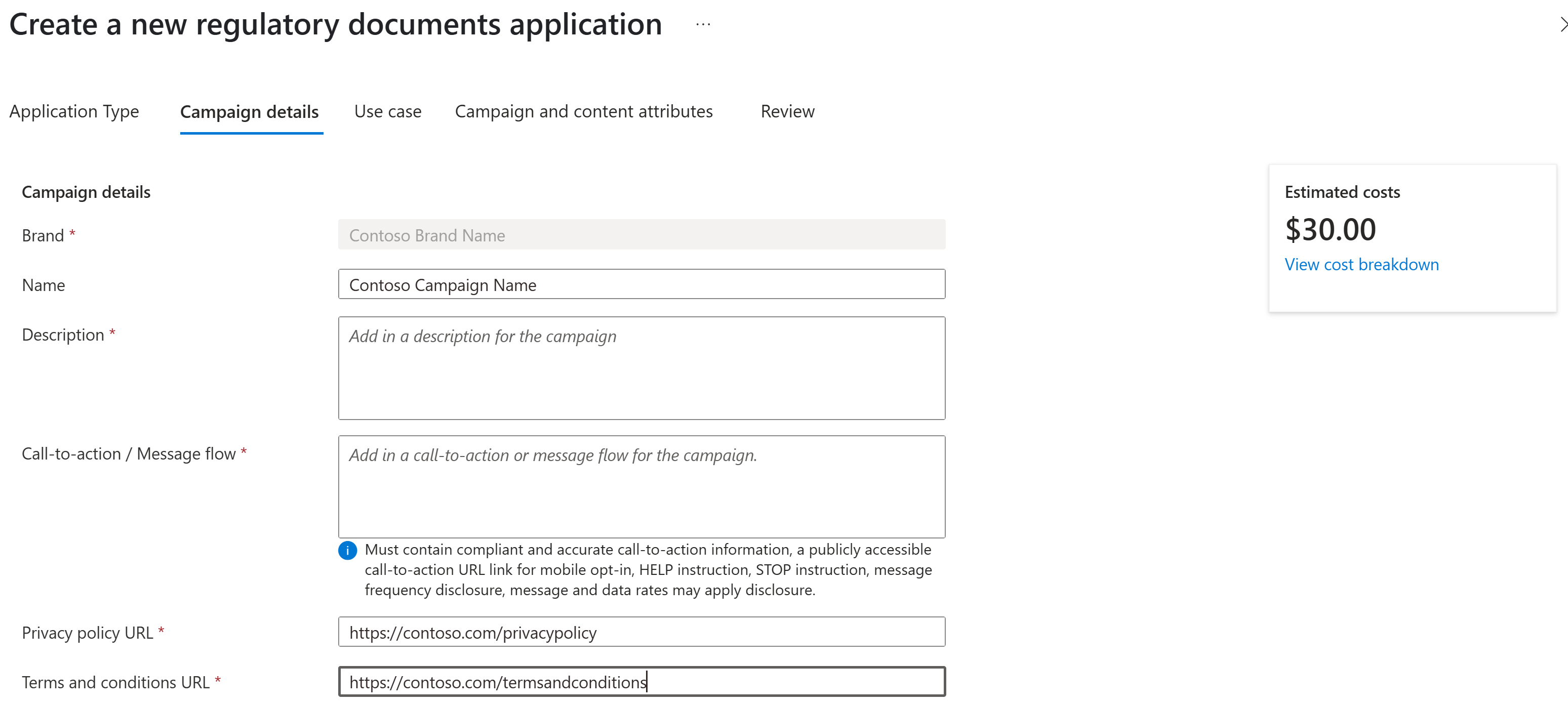Image resolution: width=1568 pixels, height=706 pixels.
Task: Click the Estimated costs $30.00 amount
Action: [1330, 229]
